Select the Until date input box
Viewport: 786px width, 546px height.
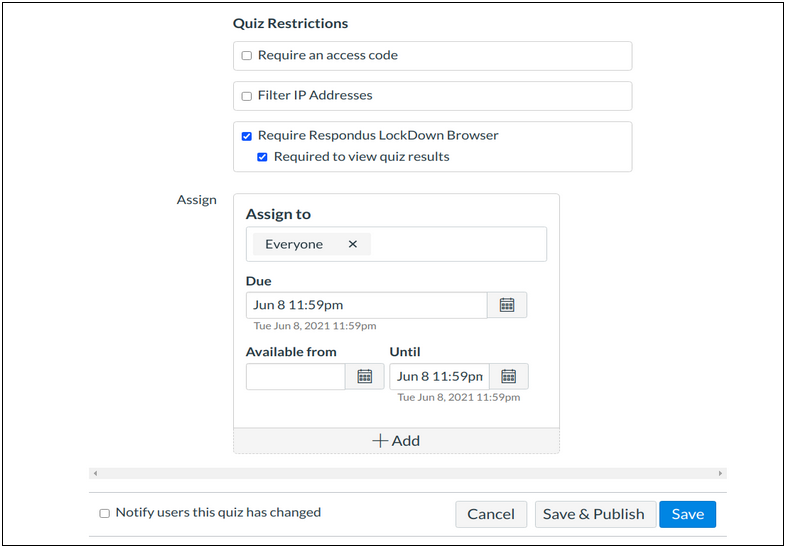(439, 376)
